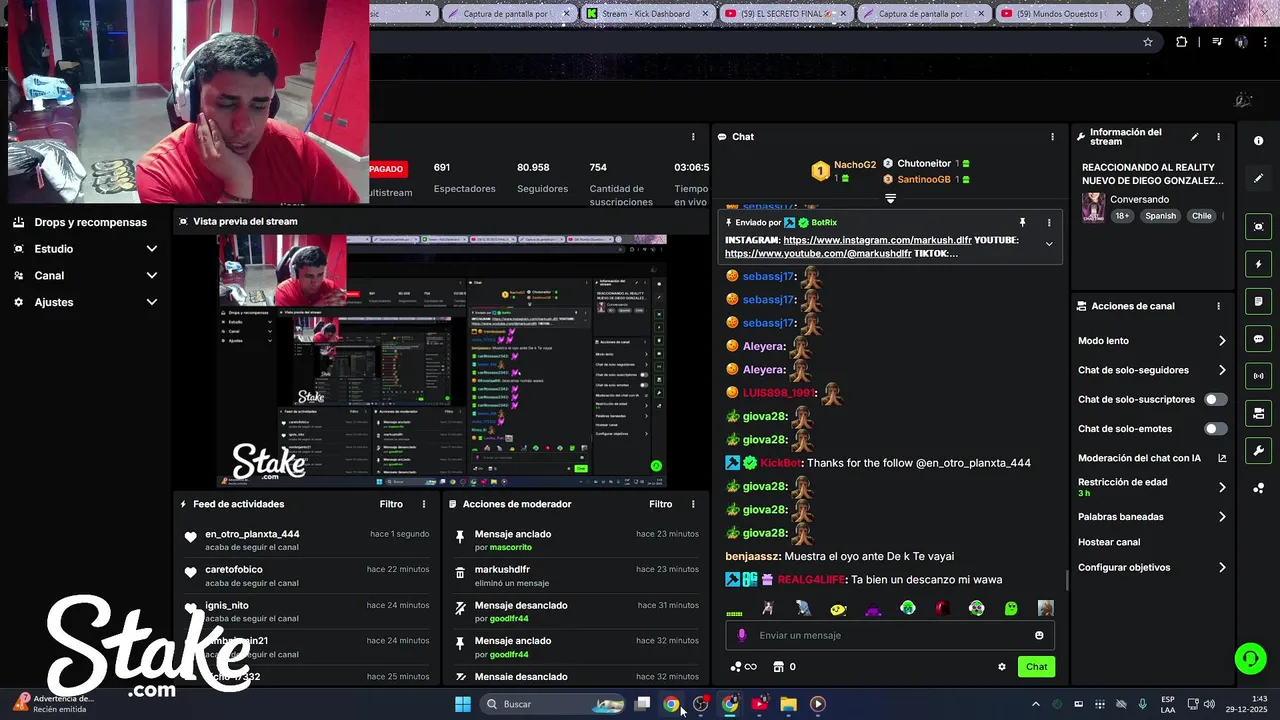Open Configurar objetivos options arrow
Image resolution: width=1280 pixels, height=720 pixels.
tap(1222, 567)
